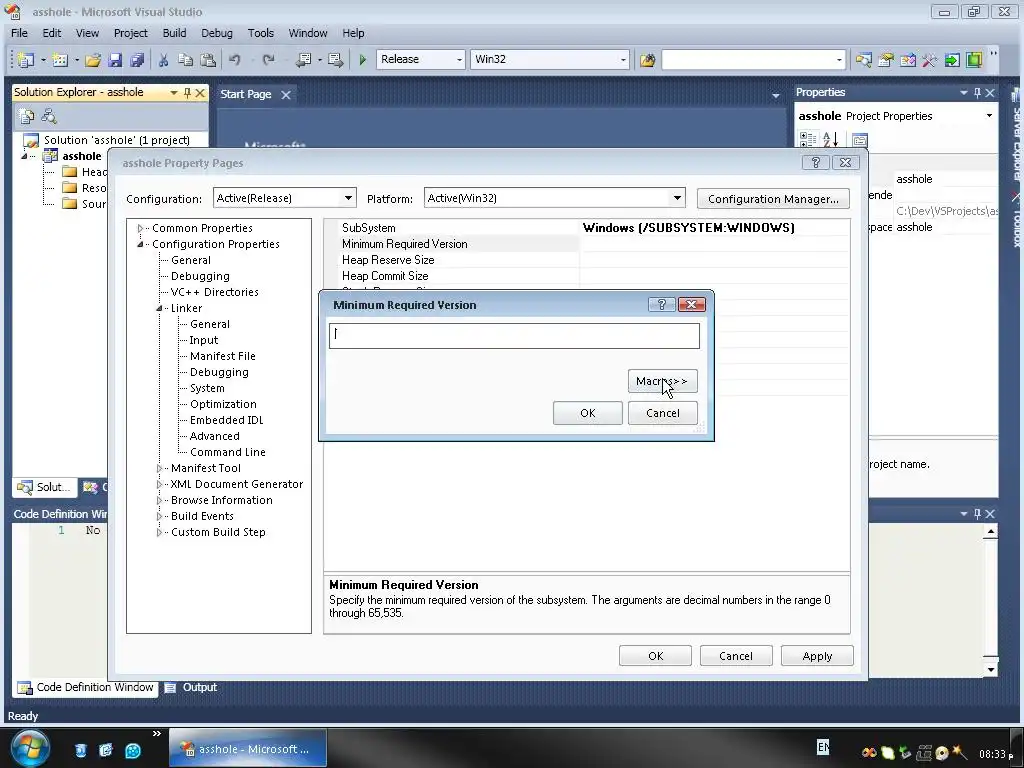The height and width of the screenshot is (768, 1024).
Task: Open Toolbox via the crossed tools icon
Action: (x=929, y=59)
